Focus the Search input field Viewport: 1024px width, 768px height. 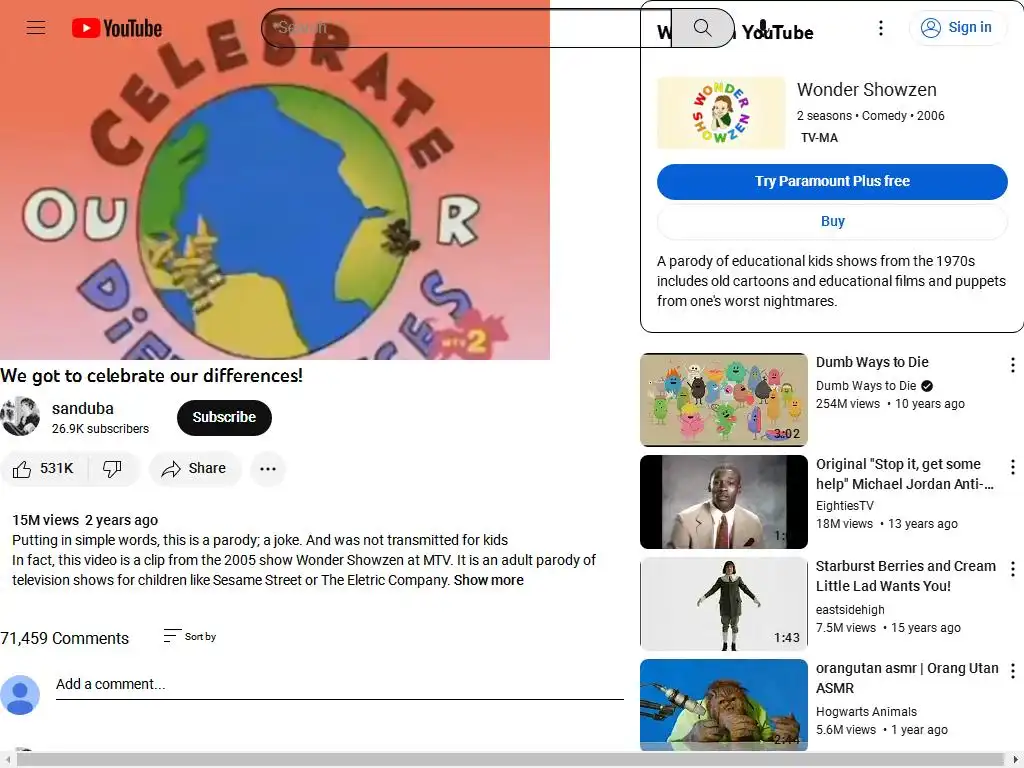pyautogui.click(x=466, y=27)
